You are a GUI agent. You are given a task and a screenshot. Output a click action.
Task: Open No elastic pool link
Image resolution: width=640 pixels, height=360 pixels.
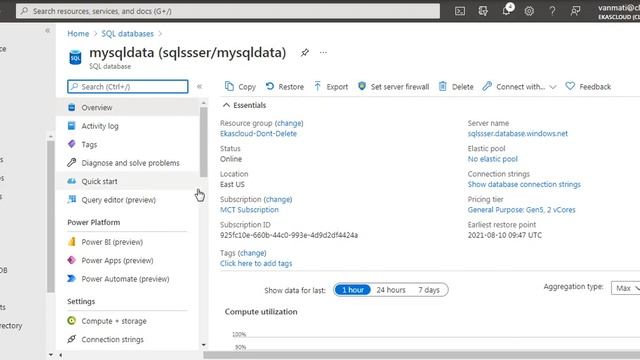493,159
